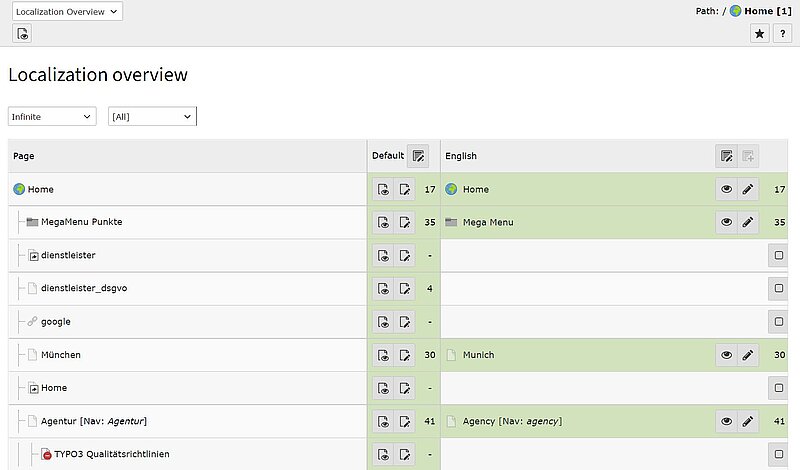This screenshot has height=470, width=800.
Task: Select TYPO3 Qualitätsrichtlinien in page tree
Action: coord(98,454)
